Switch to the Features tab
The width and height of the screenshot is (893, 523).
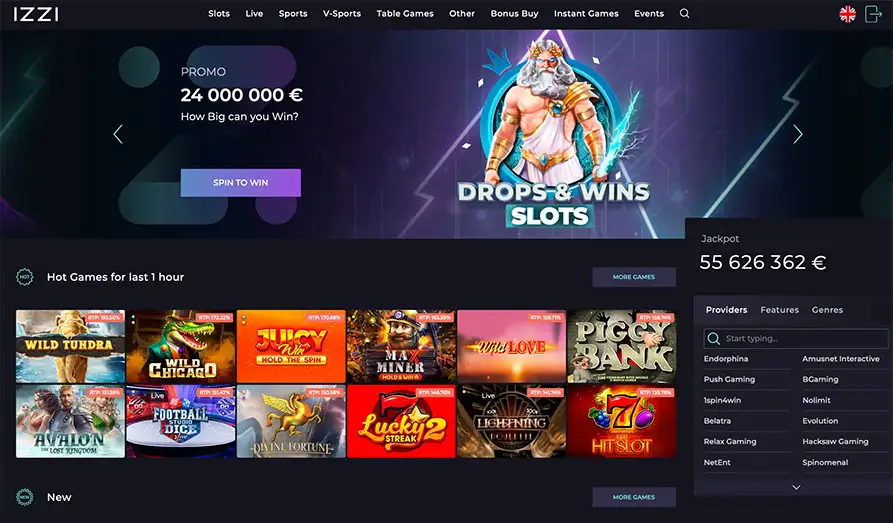pyautogui.click(x=780, y=310)
